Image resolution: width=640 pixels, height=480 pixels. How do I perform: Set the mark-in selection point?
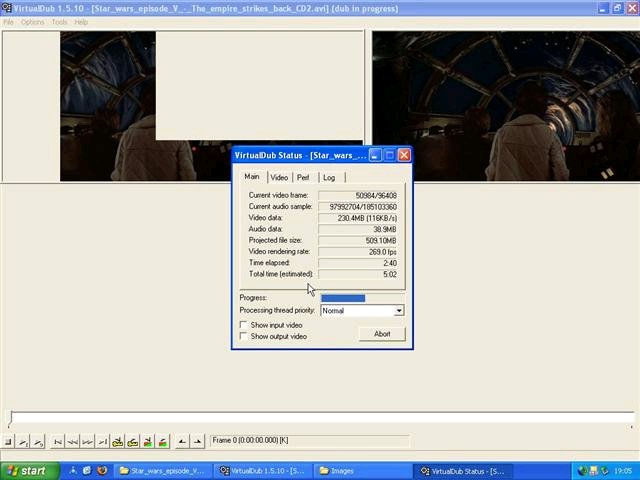pyautogui.click(x=182, y=442)
